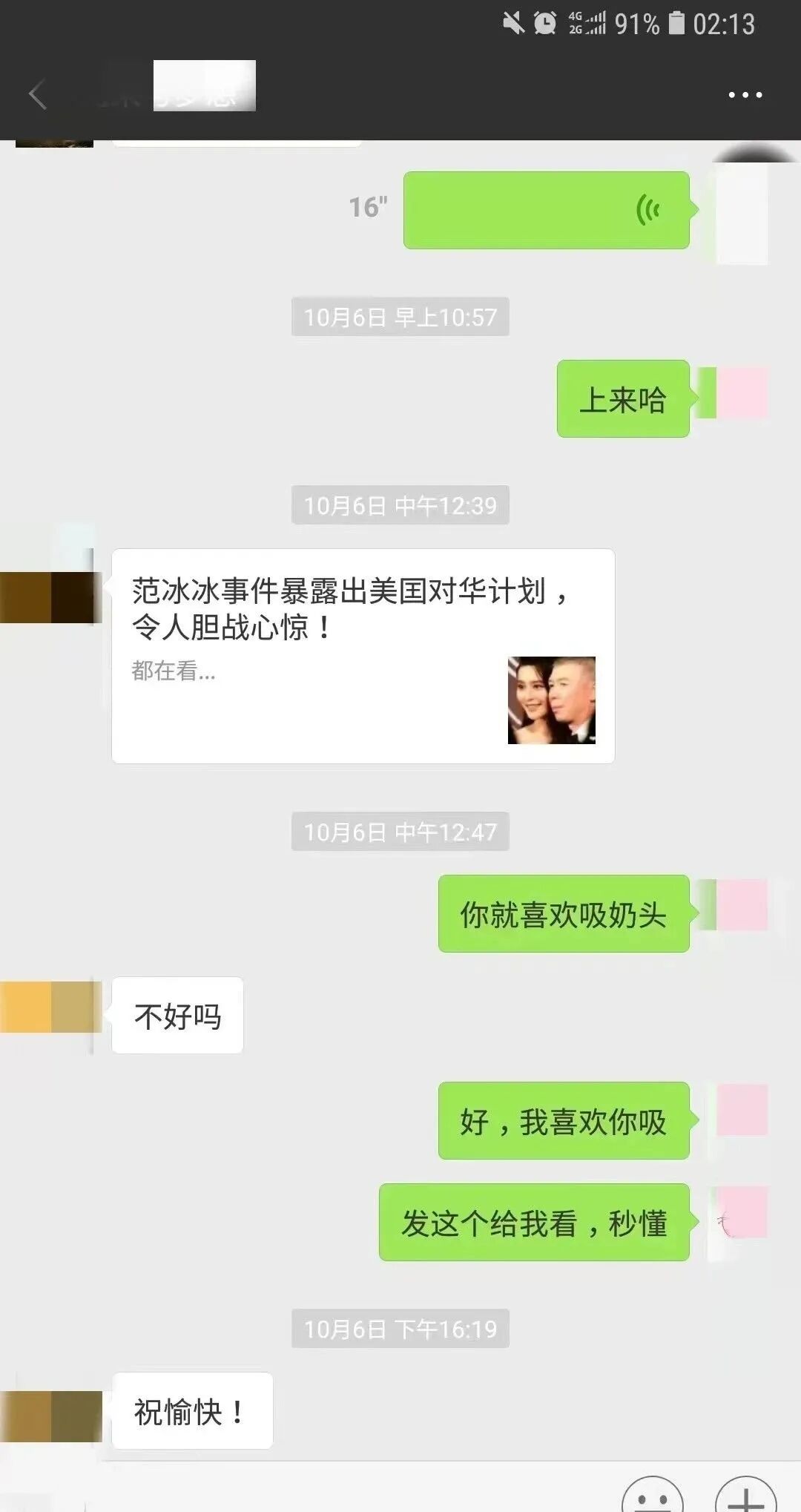801x1512 pixels.
Task: Tap the sound wave icon in voice message
Action: click(647, 211)
